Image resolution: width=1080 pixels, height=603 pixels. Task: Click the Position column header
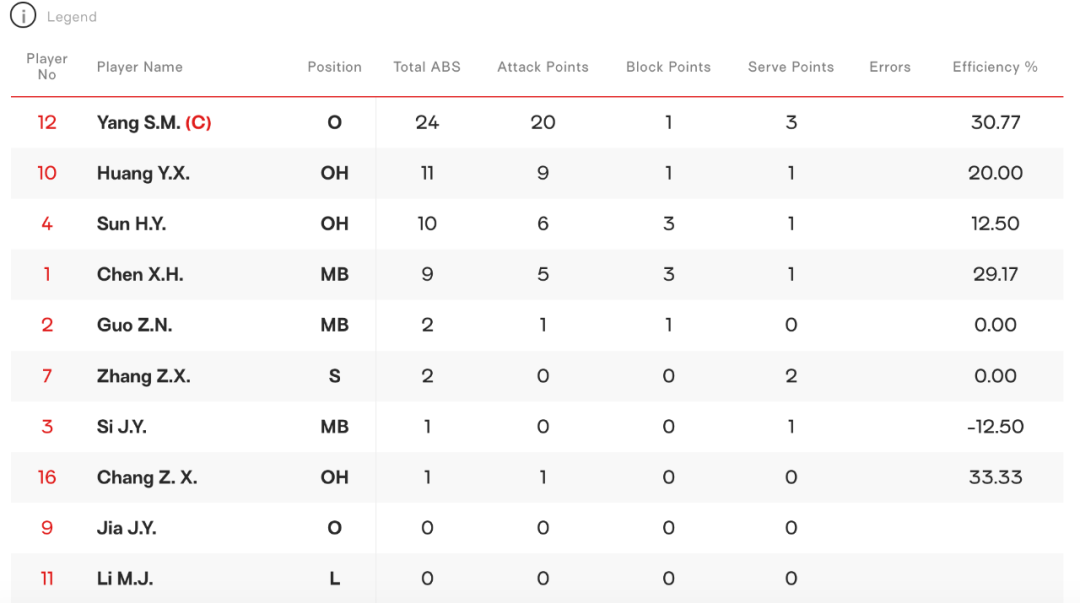coord(334,67)
